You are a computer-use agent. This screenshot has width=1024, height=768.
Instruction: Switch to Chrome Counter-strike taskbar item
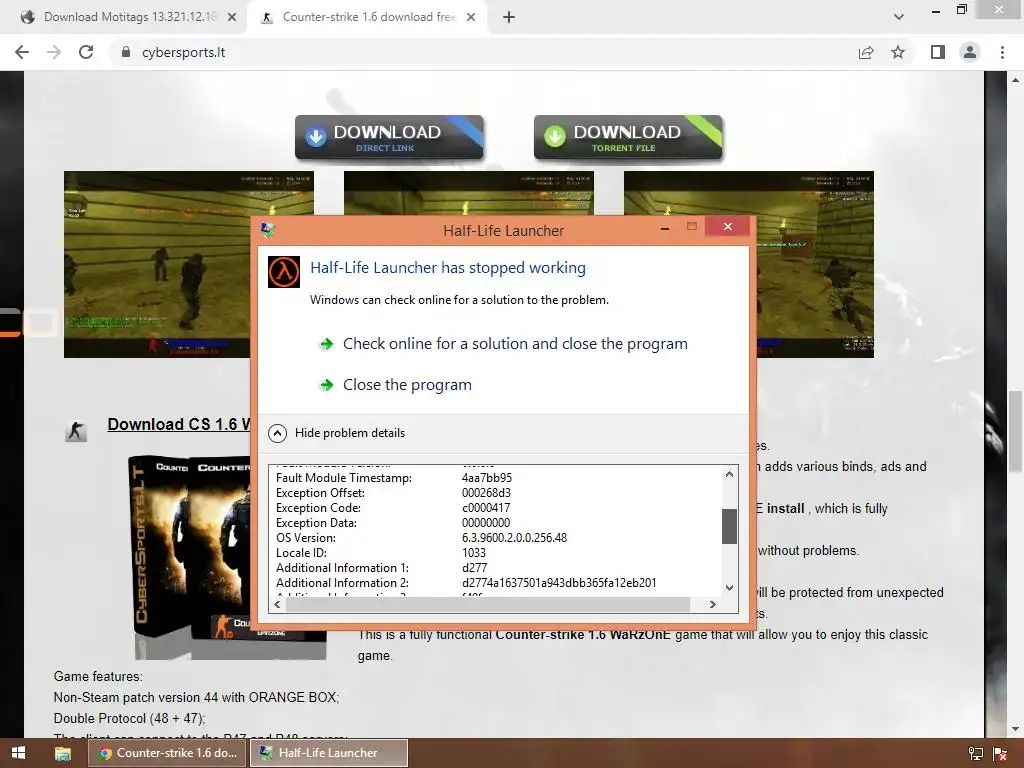point(167,753)
